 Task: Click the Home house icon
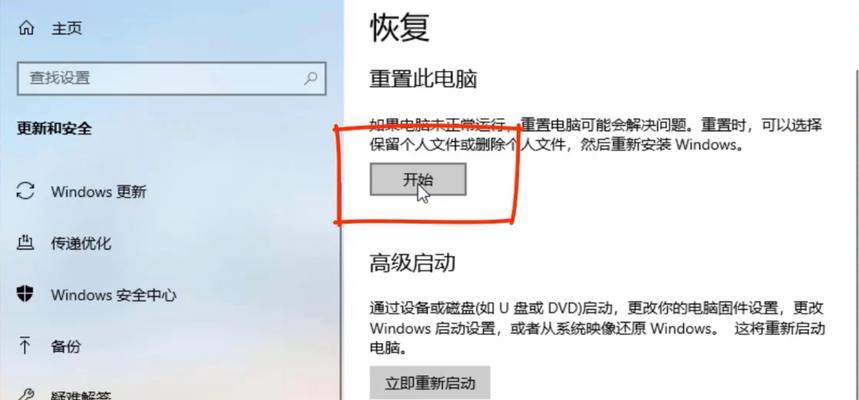tap(26, 28)
